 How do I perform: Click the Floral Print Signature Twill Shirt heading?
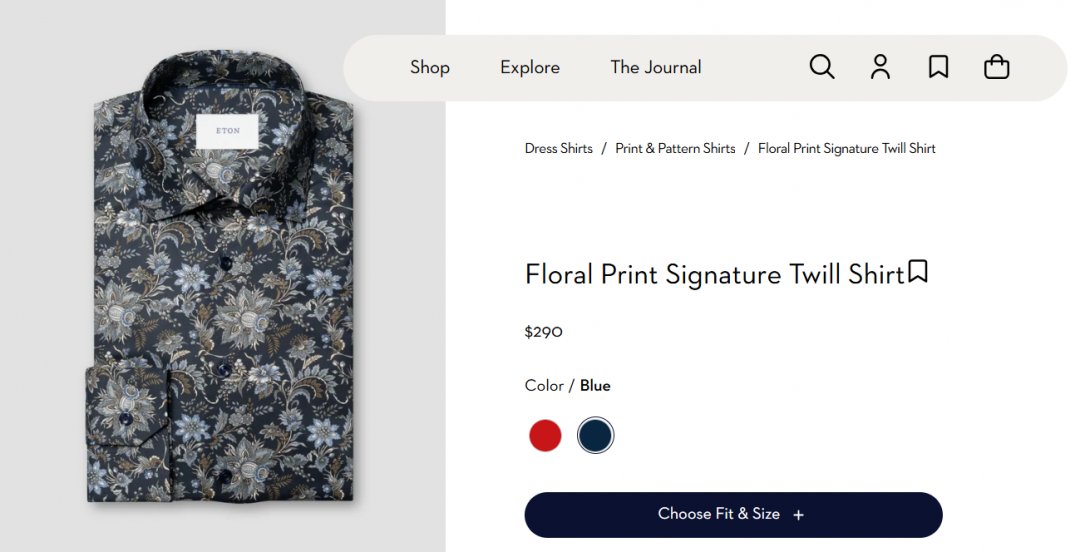pyautogui.click(x=714, y=274)
